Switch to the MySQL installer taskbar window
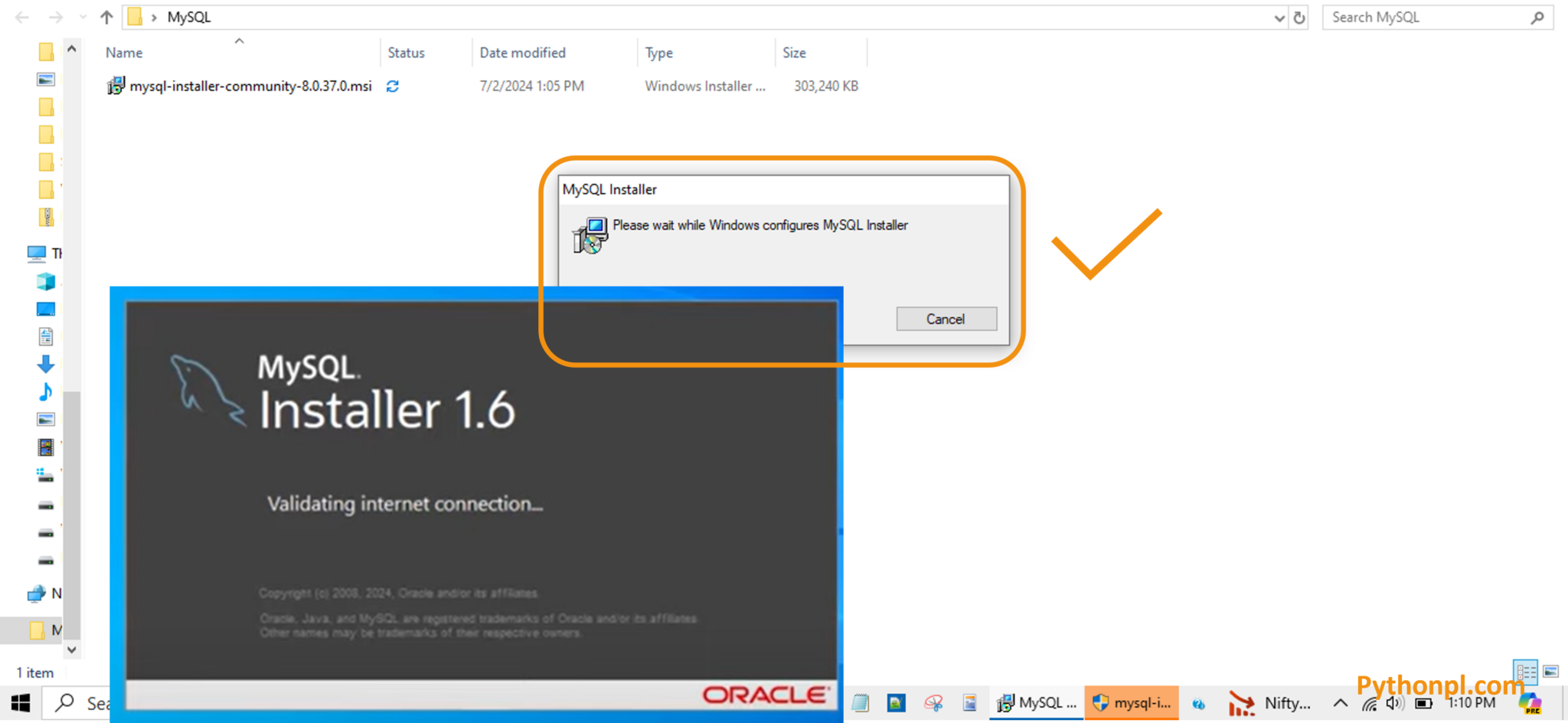 [1036, 702]
